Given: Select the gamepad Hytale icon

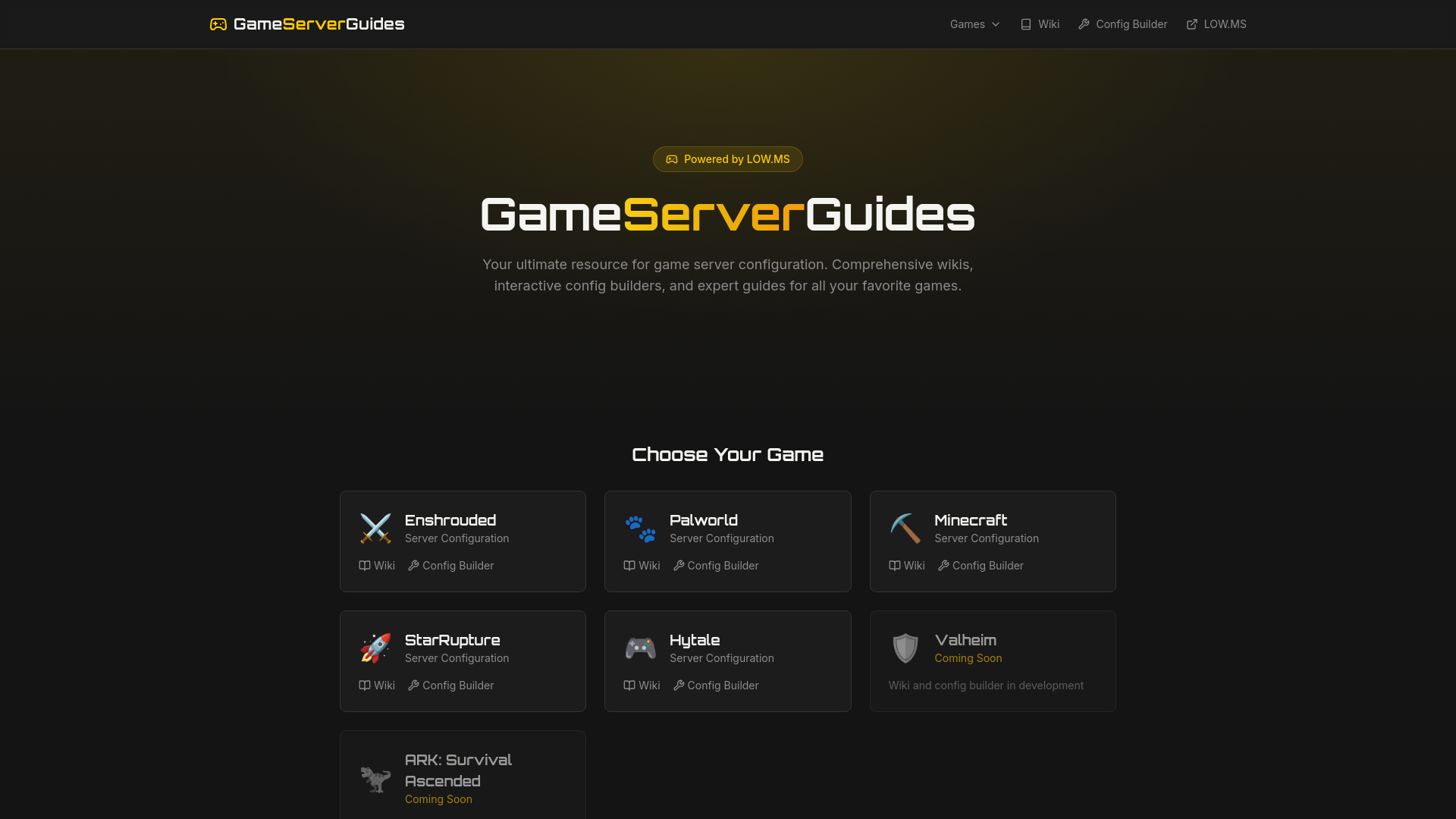Looking at the screenshot, I should (641, 648).
